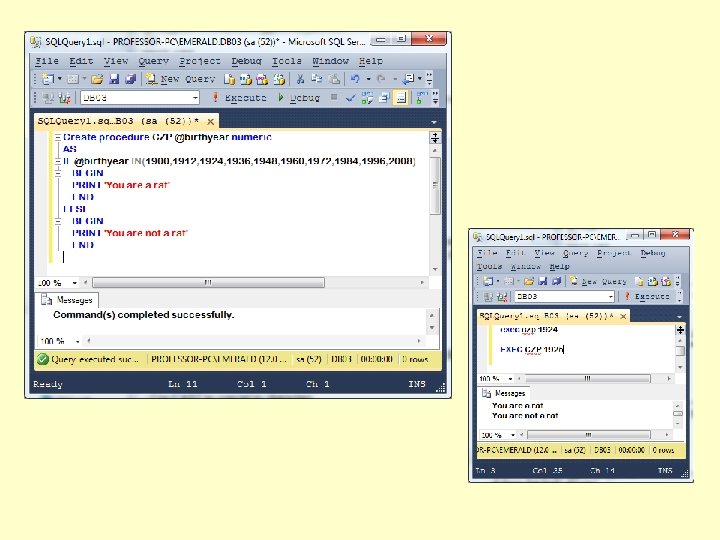Click Debug play button in large window
This screenshot has width=720, height=540.
click(298, 97)
